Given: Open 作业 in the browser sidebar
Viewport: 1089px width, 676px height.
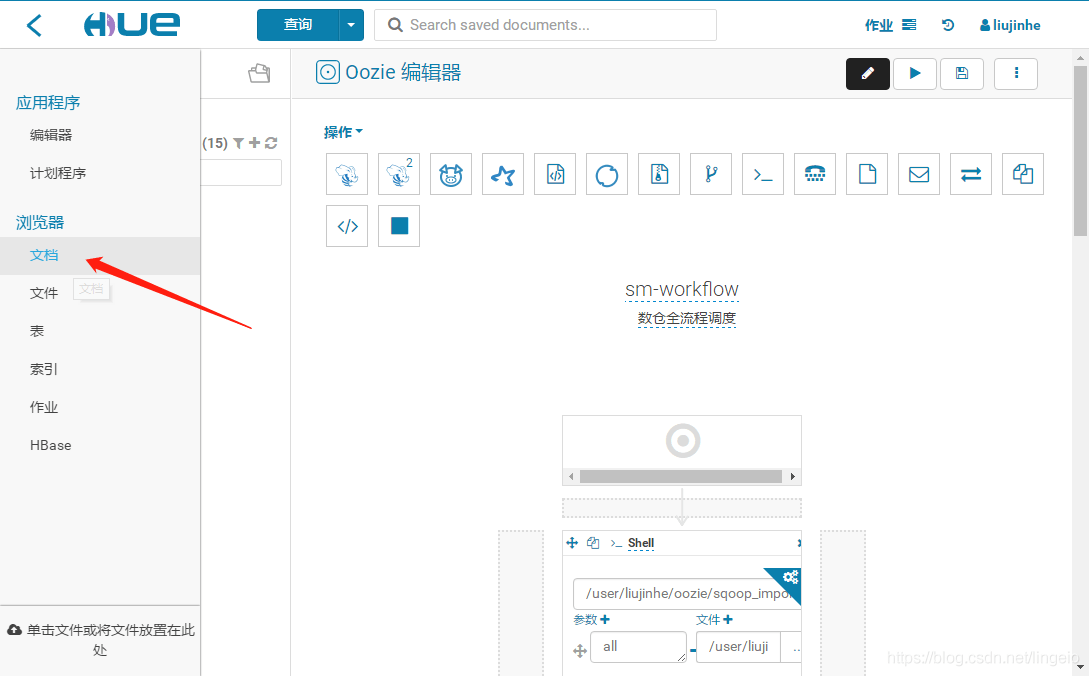Looking at the screenshot, I should 44,407.
